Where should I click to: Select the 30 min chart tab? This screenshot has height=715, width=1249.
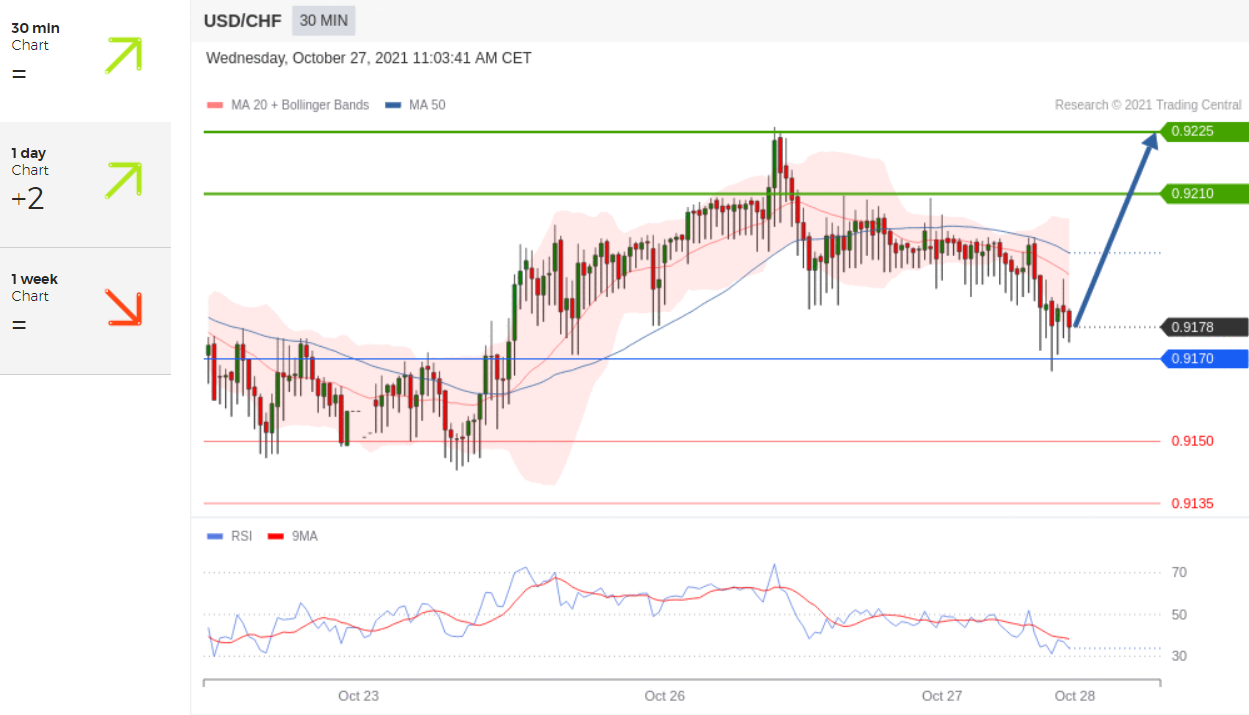click(85, 60)
